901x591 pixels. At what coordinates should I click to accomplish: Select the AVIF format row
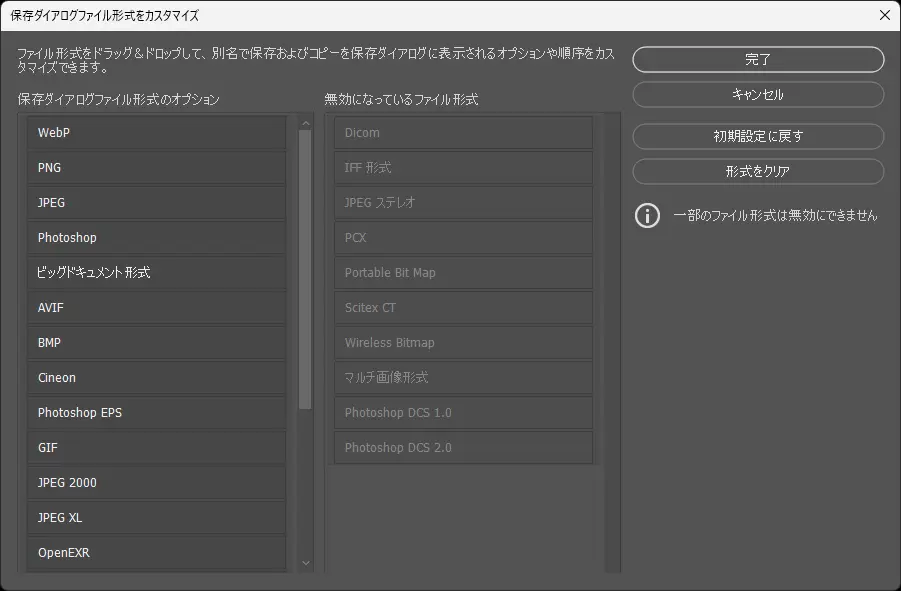[156, 308]
